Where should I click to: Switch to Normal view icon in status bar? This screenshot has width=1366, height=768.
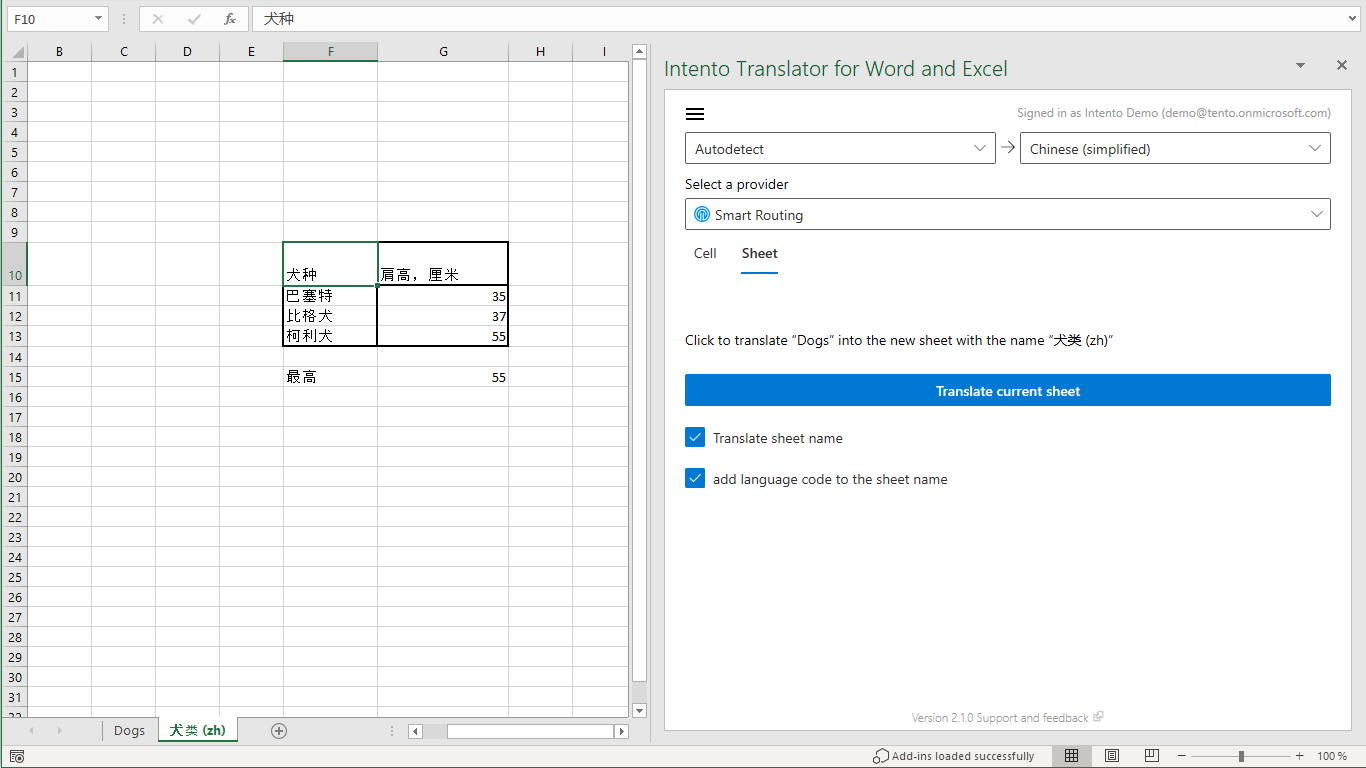point(1071,756)
